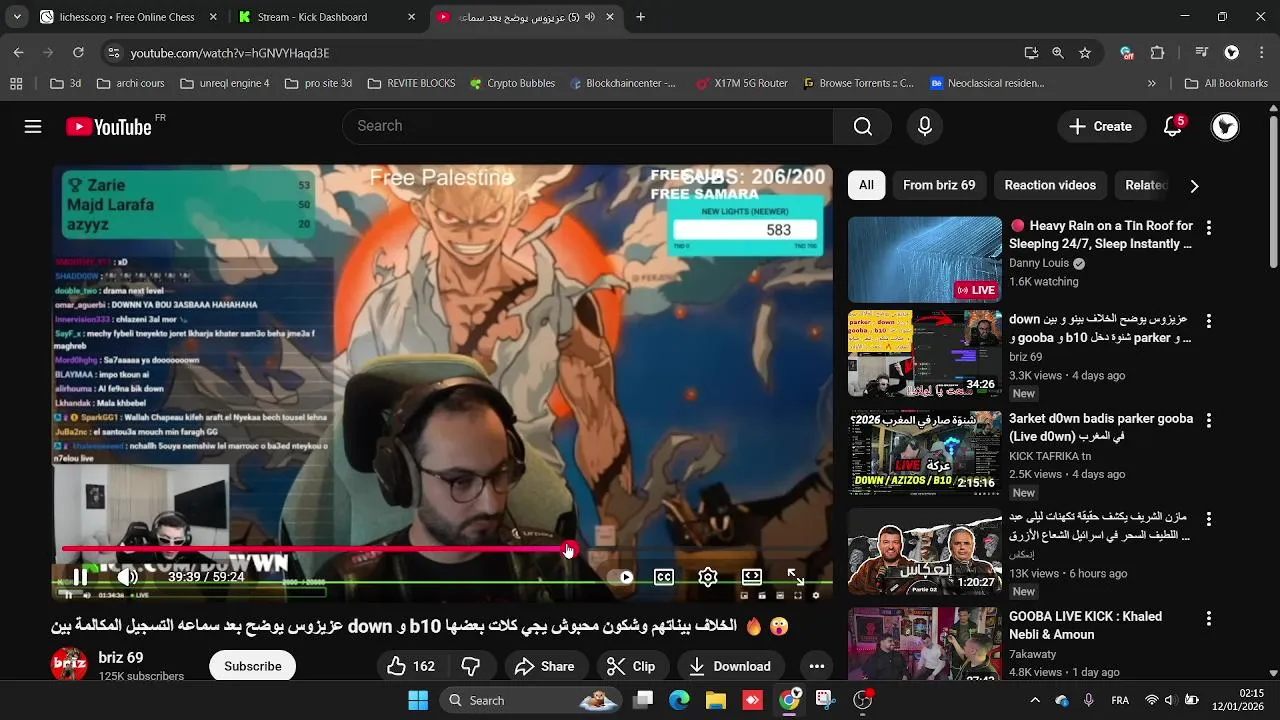Open tab search dropdown
Viewport: 1280px width, 720px height.
click(17, 17)
